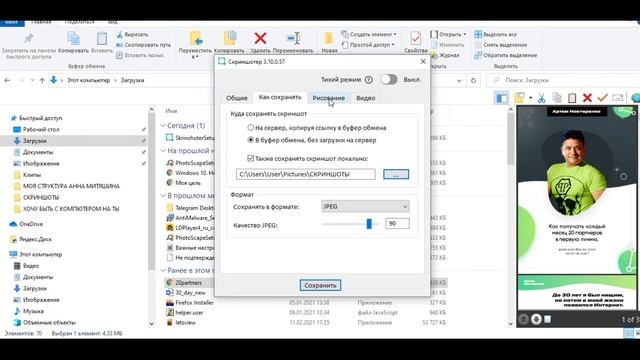This screenshot has height=360, width=640.
Task: Click the Explorer Back arrow
Action: click(x=7, y=80)
